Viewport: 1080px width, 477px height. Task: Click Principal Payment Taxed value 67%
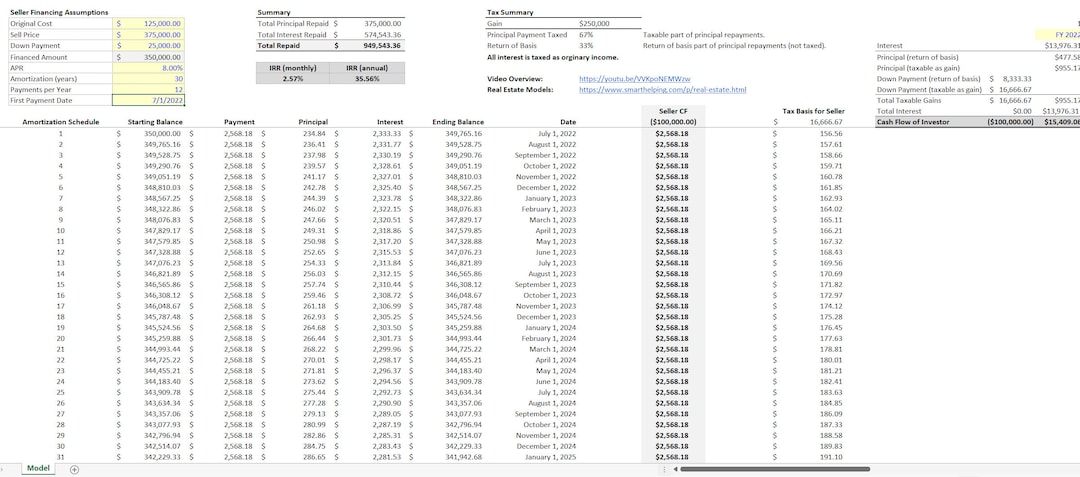586,34
